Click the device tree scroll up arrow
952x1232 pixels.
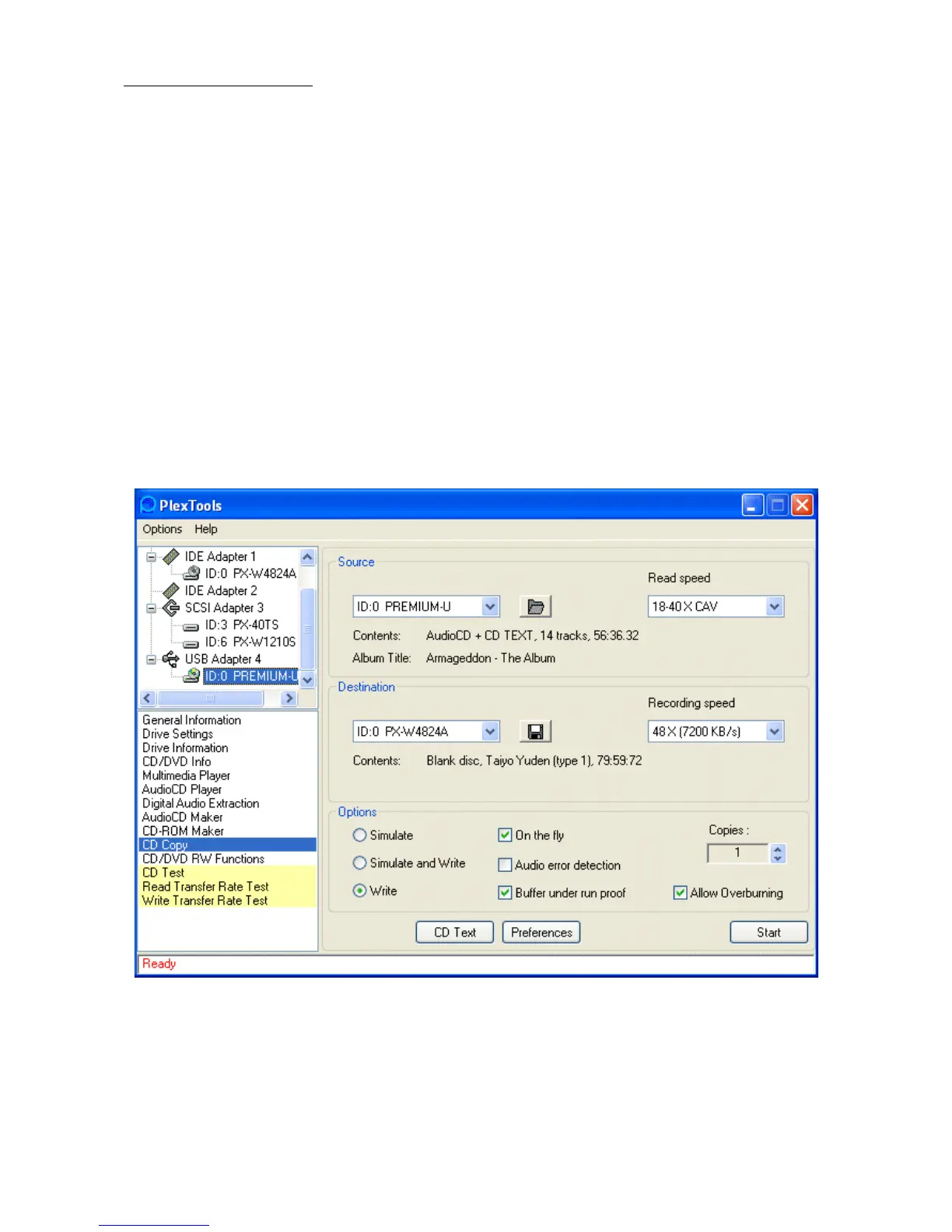tap(307, 557)
